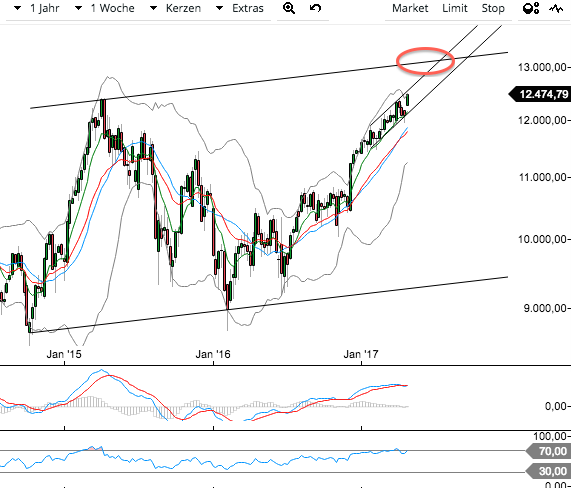The width and height of the screenshot is (571, 488).
Task: Open the '1 Woche' interval dropdown
Action: (x=105, y=8)
